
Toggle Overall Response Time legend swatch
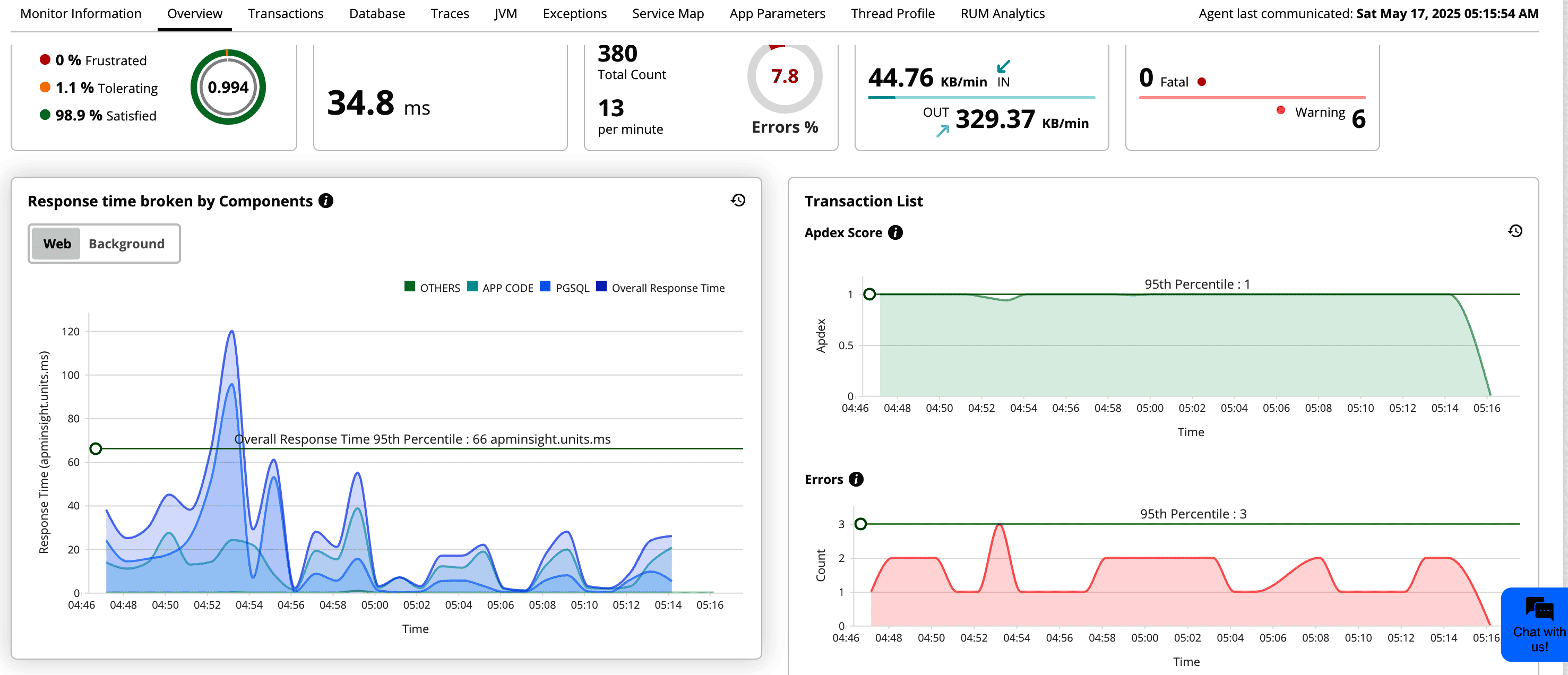(x=601, y=287)
